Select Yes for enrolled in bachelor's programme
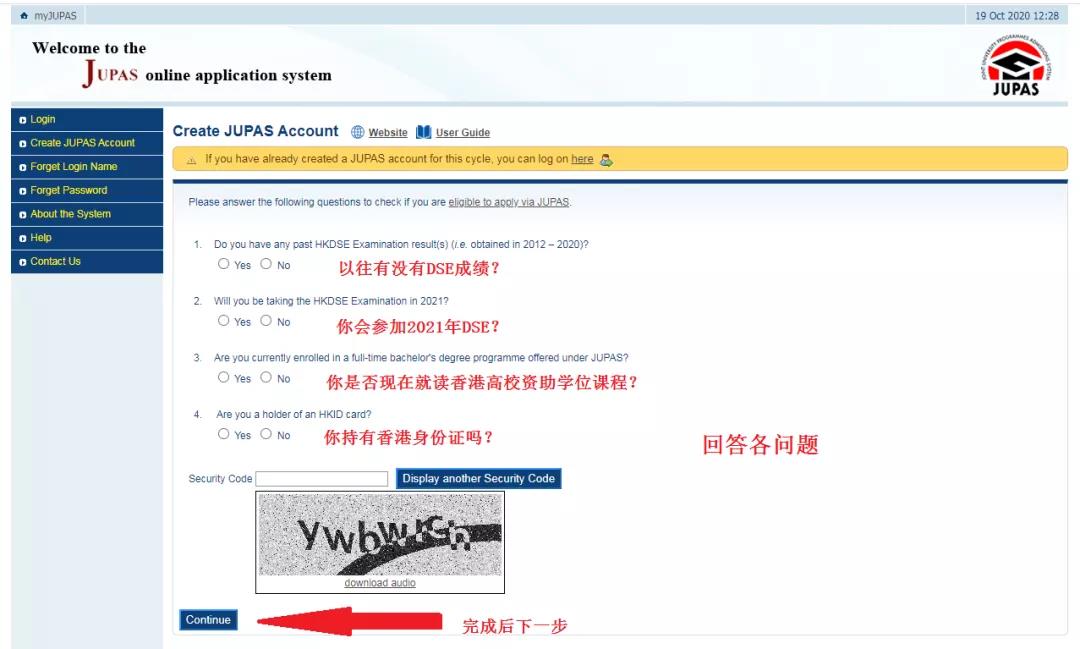This screenshot has width=1080, height=649. click(223, 377)
